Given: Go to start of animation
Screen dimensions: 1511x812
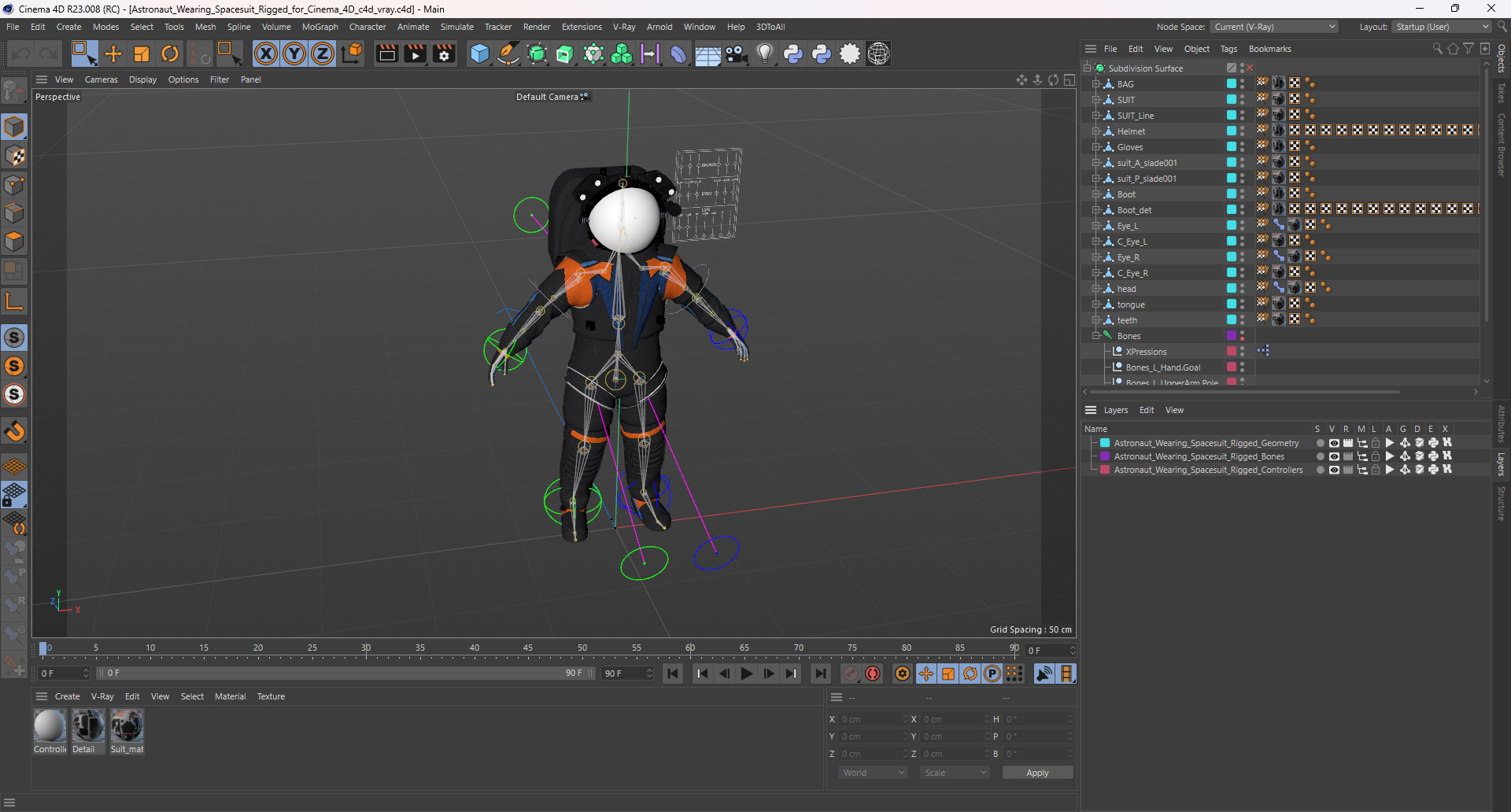Looking at the screenshot, I should click(x=673, y=674).
